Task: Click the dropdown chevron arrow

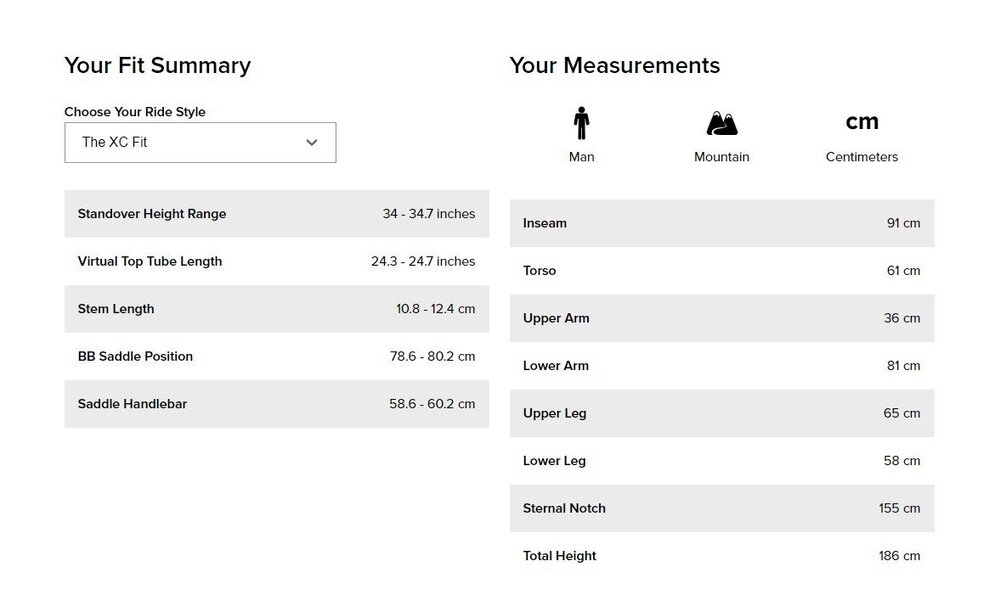Action: (312, 142)
